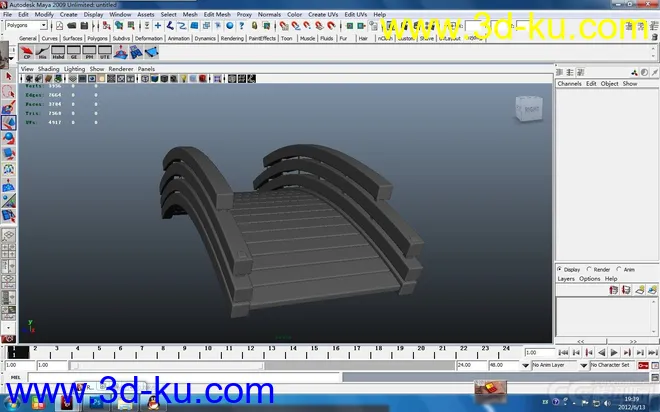
Task: Click the auto keyframe toggle icon
Action: (x=641, y=365)
